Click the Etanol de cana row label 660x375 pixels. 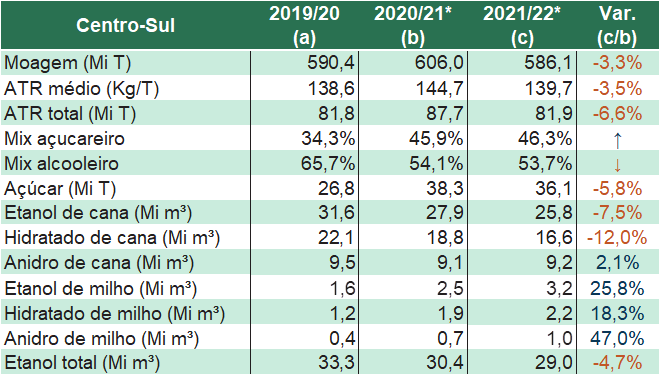coord(98,213)
